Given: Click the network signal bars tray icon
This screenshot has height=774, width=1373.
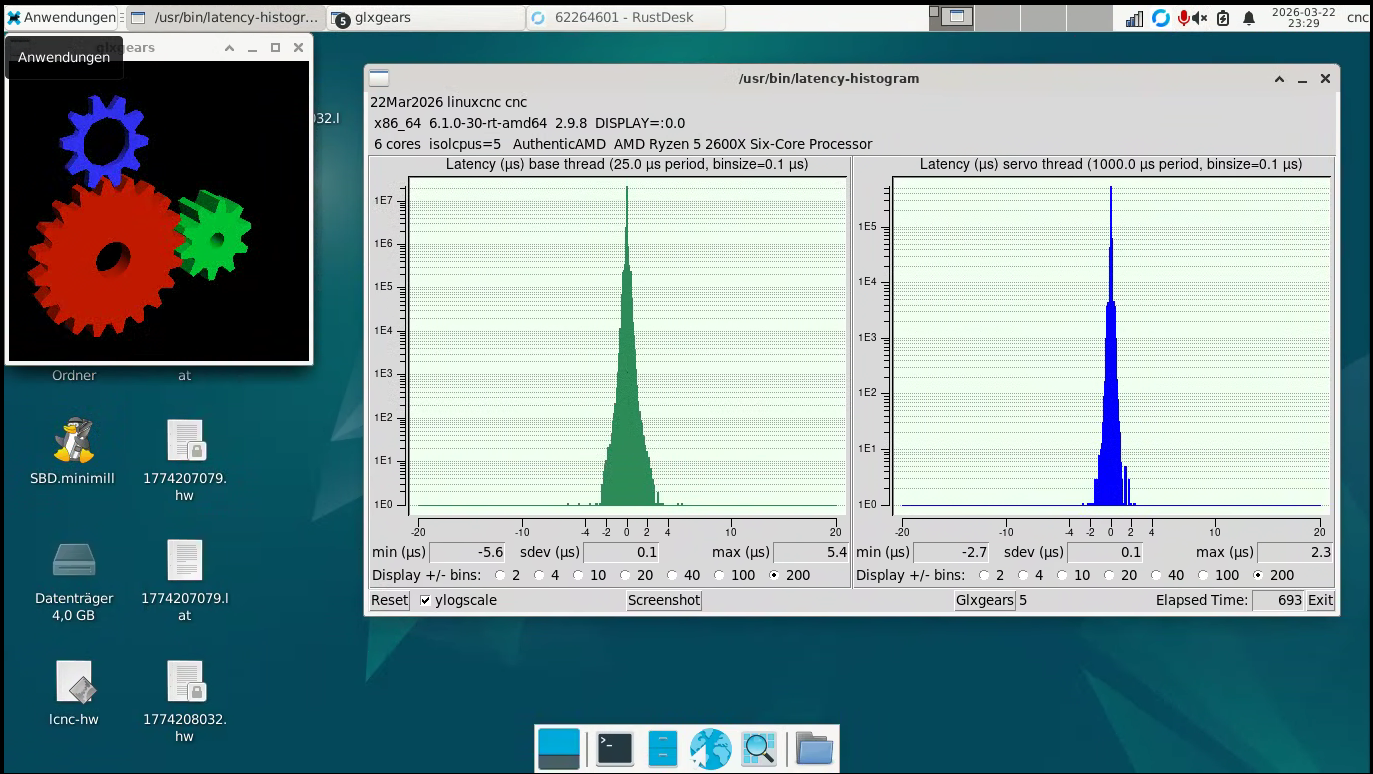Looking at the screenshot, I should tap(1134, 18).
